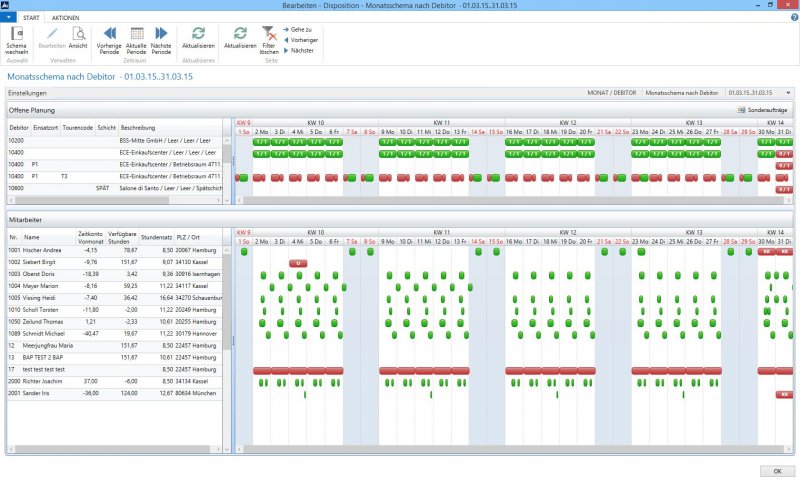This screenshot has width=800, height=480.
Task: Select employee 2000 Richter Joachim
Action: [x=115, y=381]
